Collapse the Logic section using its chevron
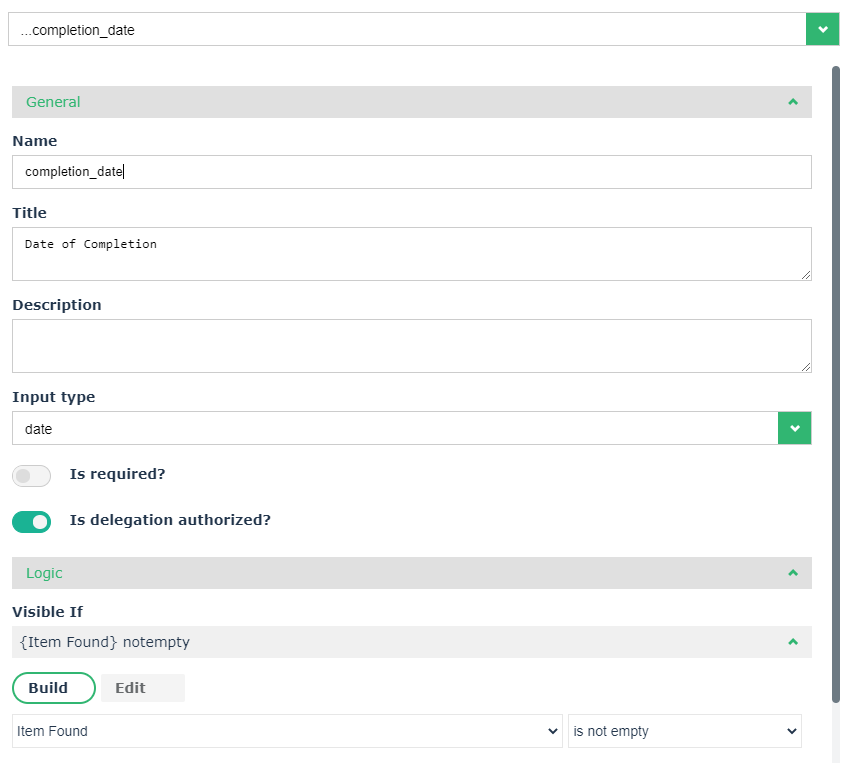Viewport: 849px width, 763px height. [792, 573]
